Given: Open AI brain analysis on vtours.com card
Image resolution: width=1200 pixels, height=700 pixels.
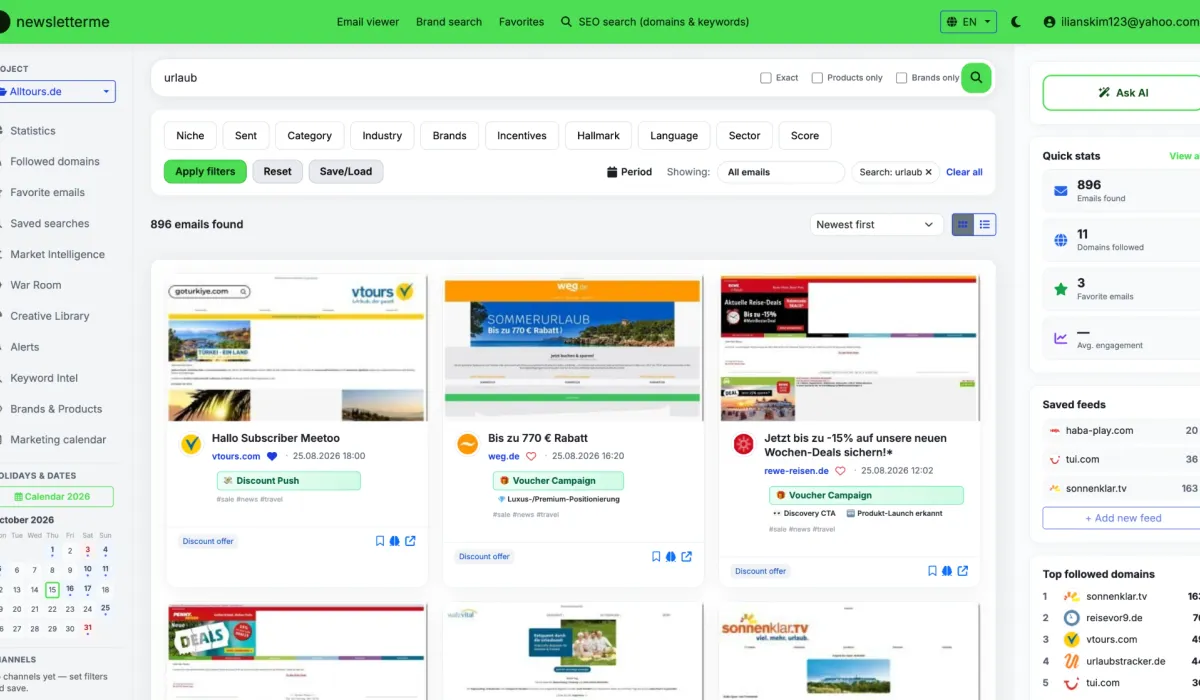Looking at the screenshot, I should [x=395, y=541].
